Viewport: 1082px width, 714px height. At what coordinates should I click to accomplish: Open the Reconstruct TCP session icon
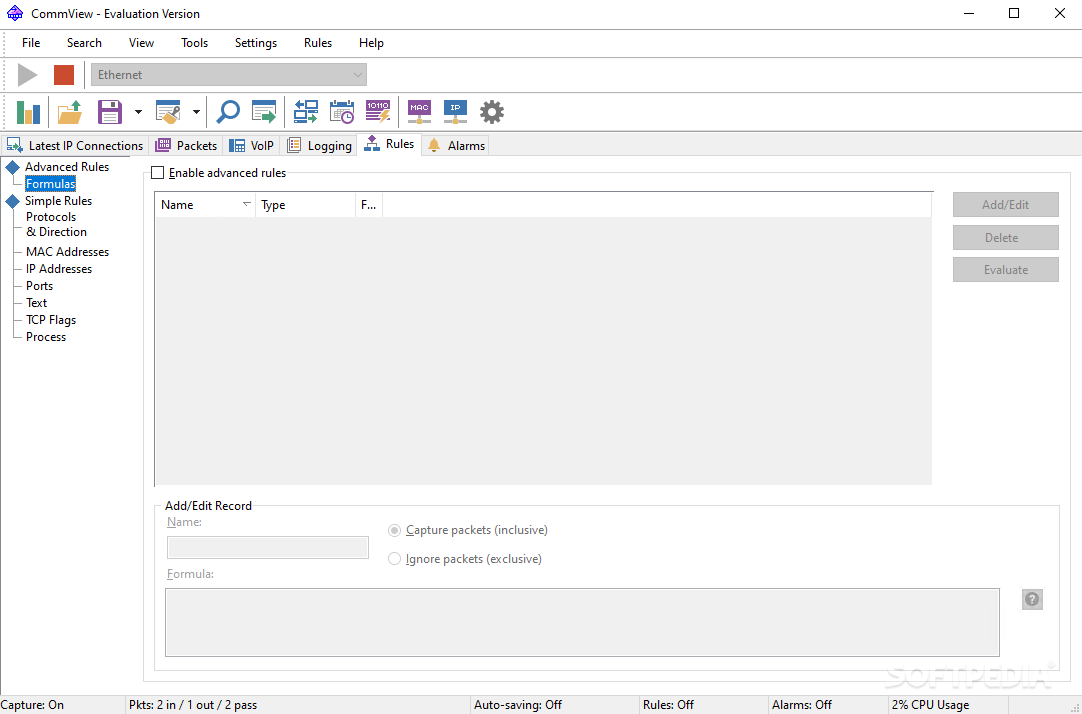coord(306,112)
